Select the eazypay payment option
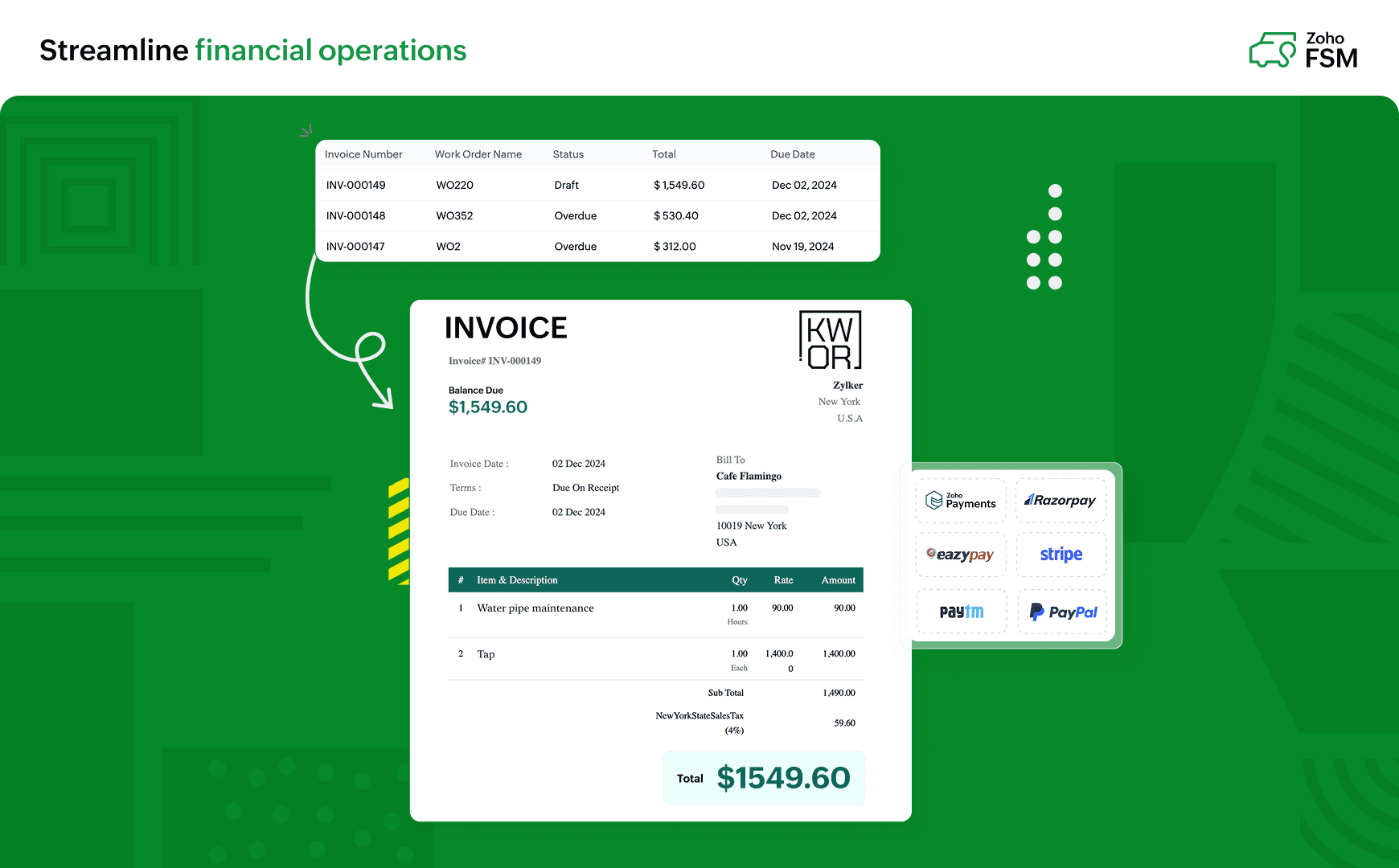Screen dimensions: 1399x868 [x=960, y=554]
